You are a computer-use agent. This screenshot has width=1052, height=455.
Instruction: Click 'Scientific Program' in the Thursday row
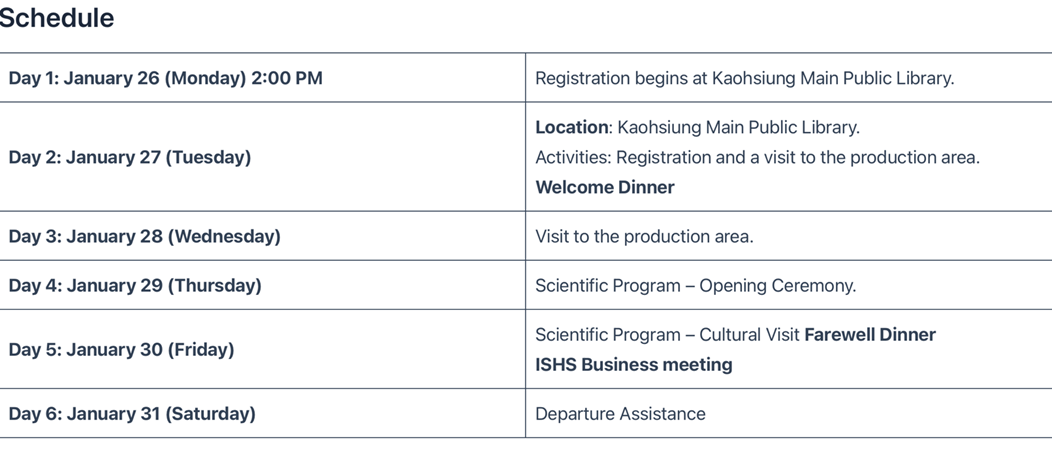[x=607, y=285]
